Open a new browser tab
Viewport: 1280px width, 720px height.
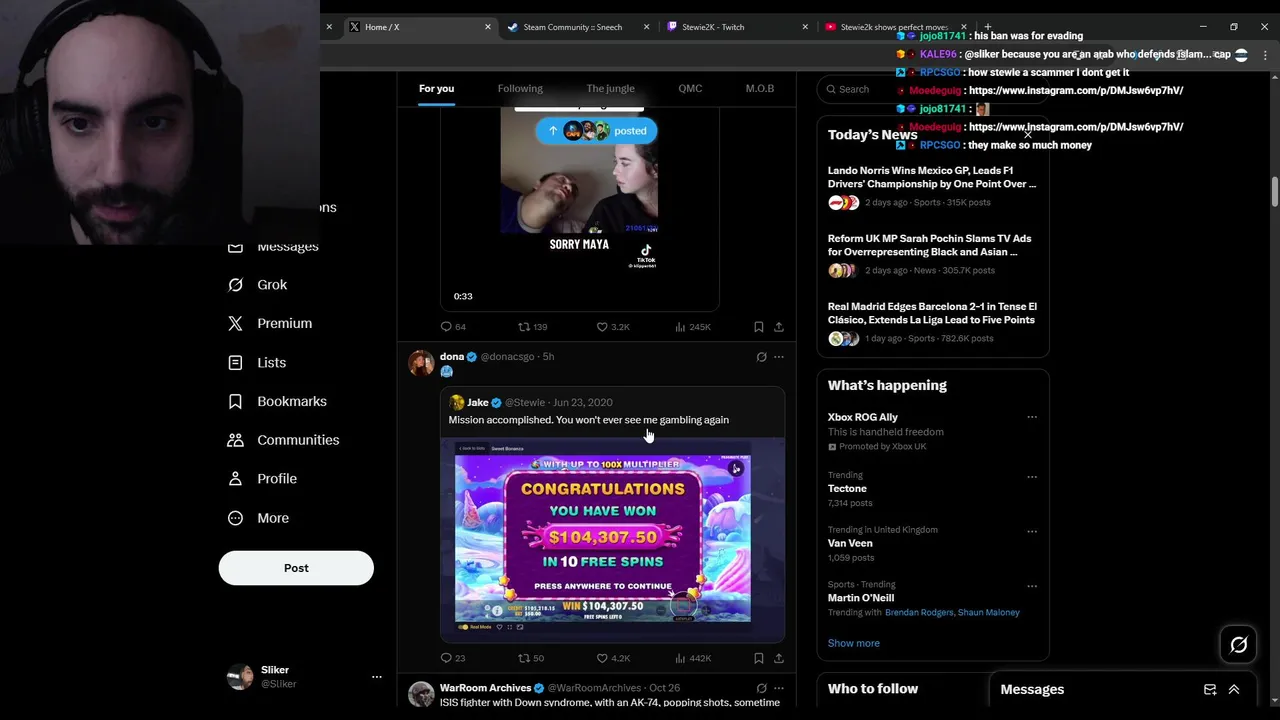(x=988, y=27)
